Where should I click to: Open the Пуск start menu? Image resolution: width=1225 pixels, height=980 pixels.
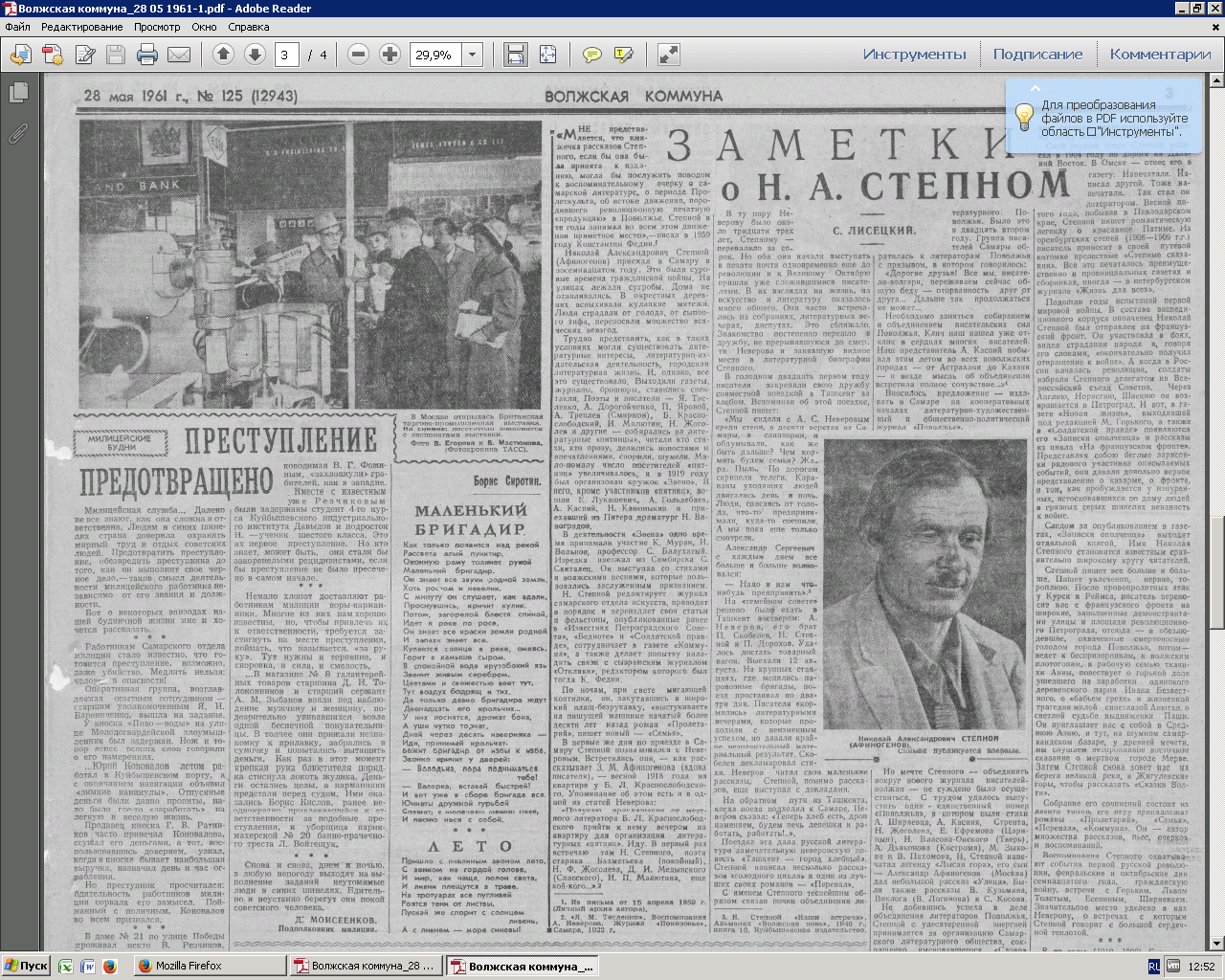(27, 967)
